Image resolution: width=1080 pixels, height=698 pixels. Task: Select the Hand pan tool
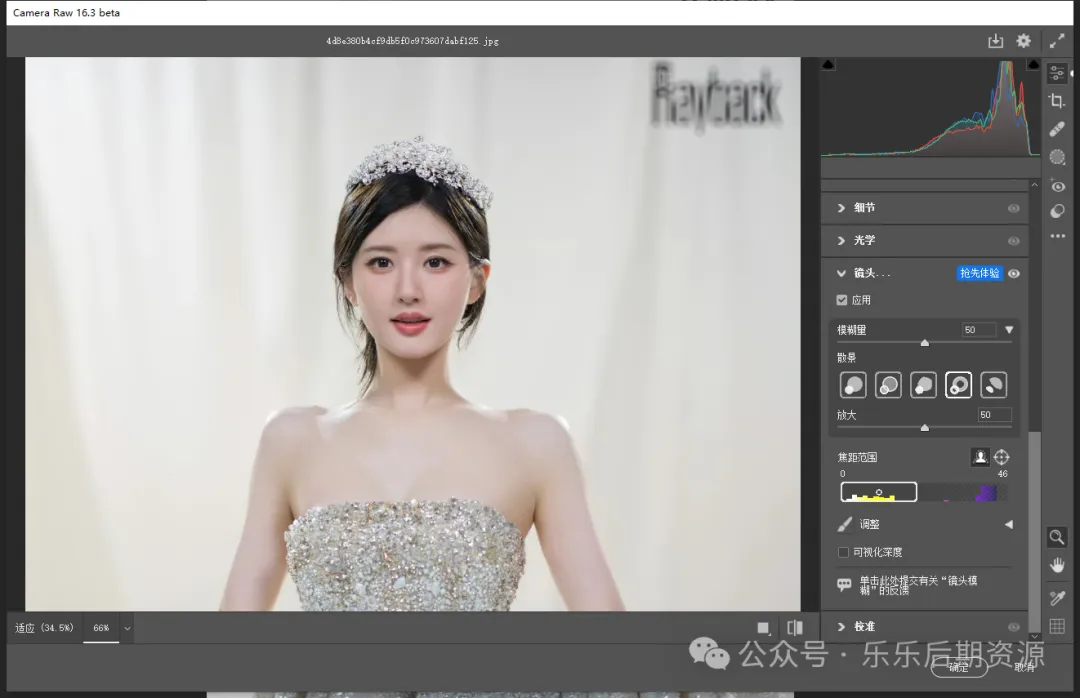coord(1057,565)
